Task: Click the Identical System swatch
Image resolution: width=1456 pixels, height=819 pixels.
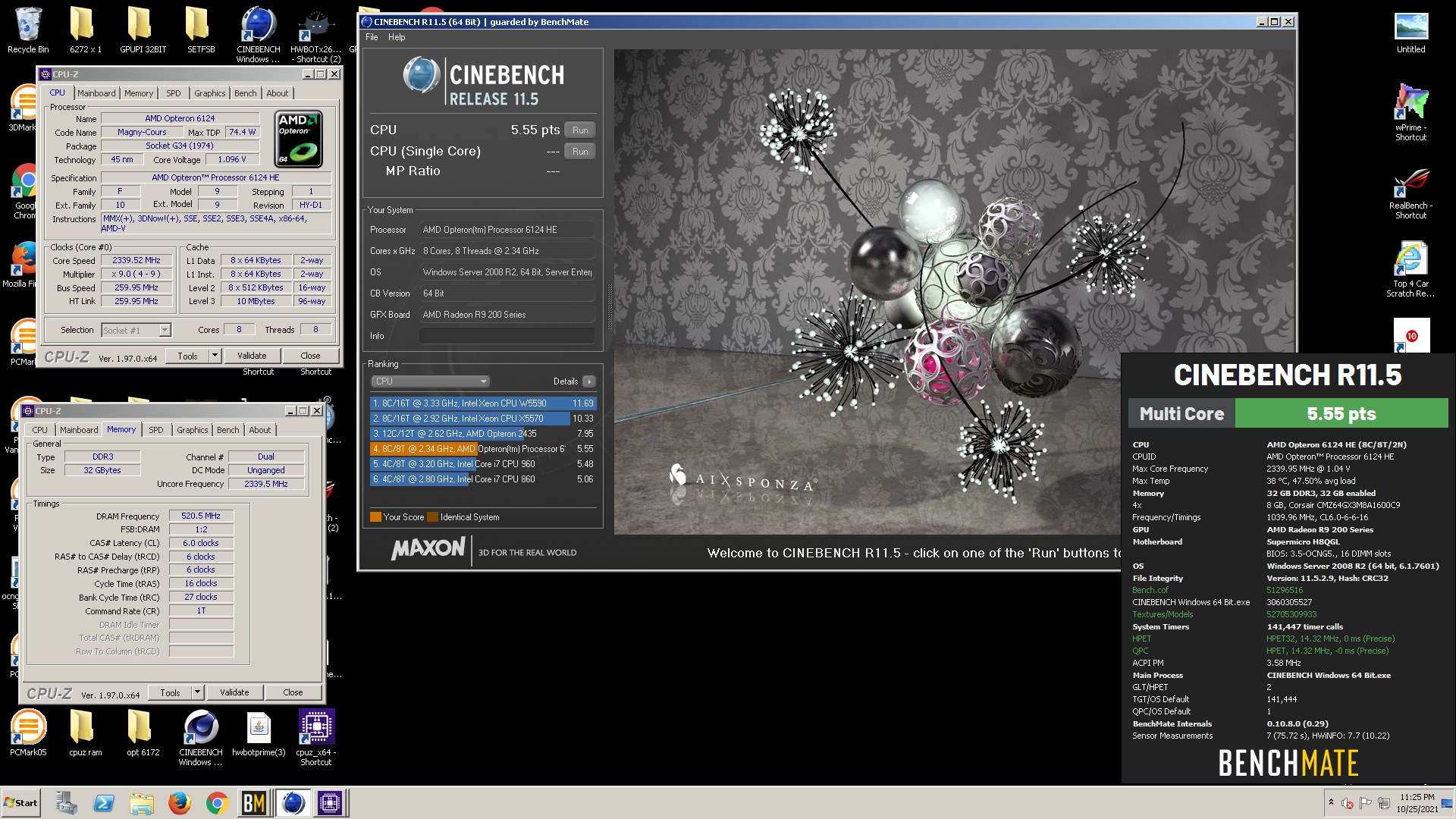Action: coord(432,517)
